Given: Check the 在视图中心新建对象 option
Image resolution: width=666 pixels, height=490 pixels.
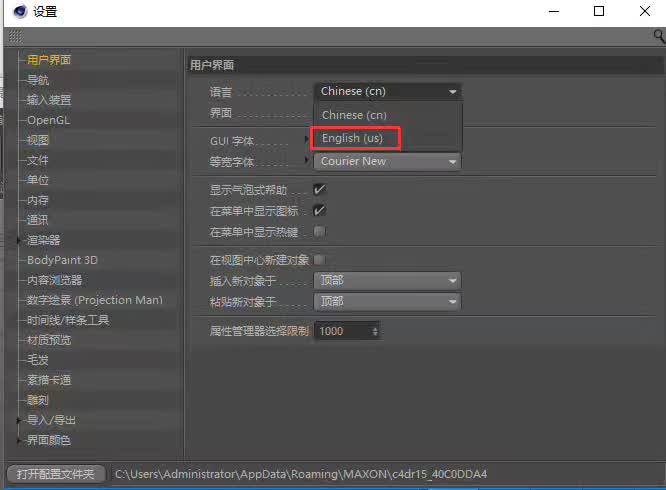Looking at the screenshot, I should (320, 260).
